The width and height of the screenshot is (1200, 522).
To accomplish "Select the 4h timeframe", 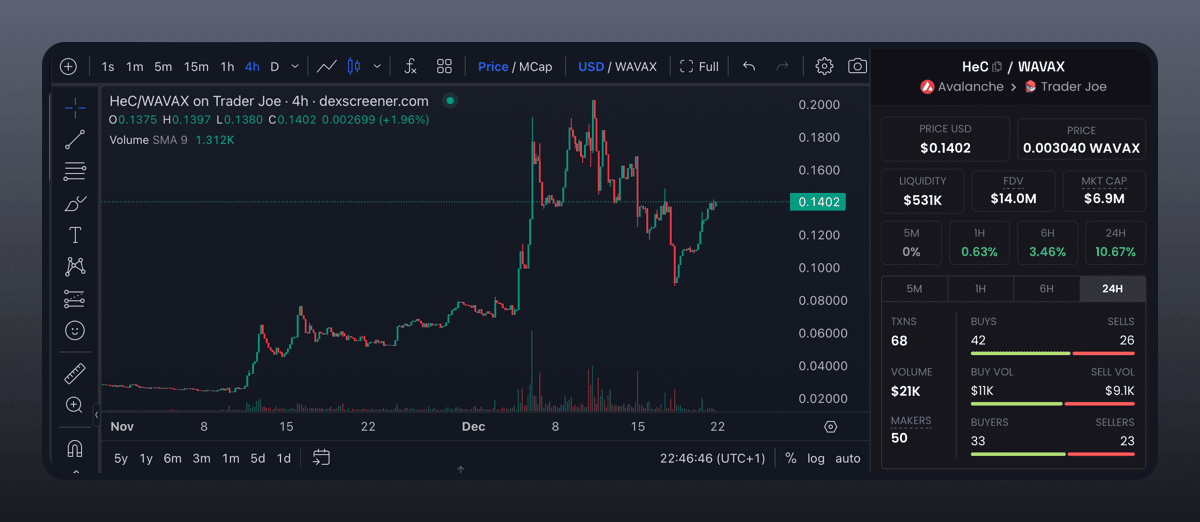I will click(252, 67).
